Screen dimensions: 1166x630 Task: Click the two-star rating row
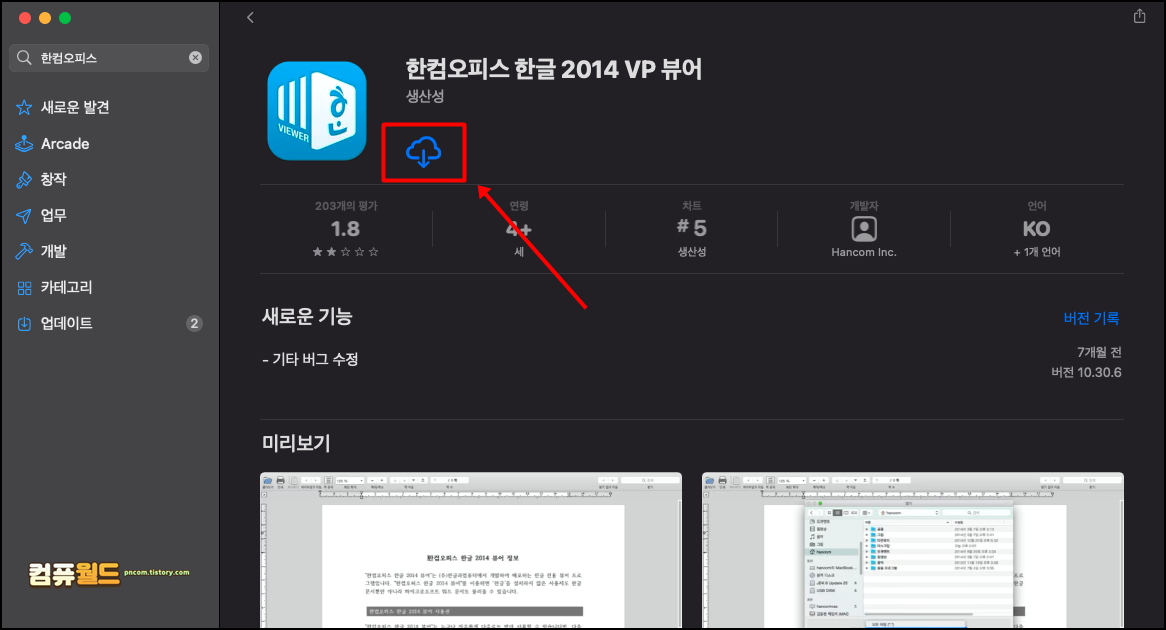pos(345,252)
